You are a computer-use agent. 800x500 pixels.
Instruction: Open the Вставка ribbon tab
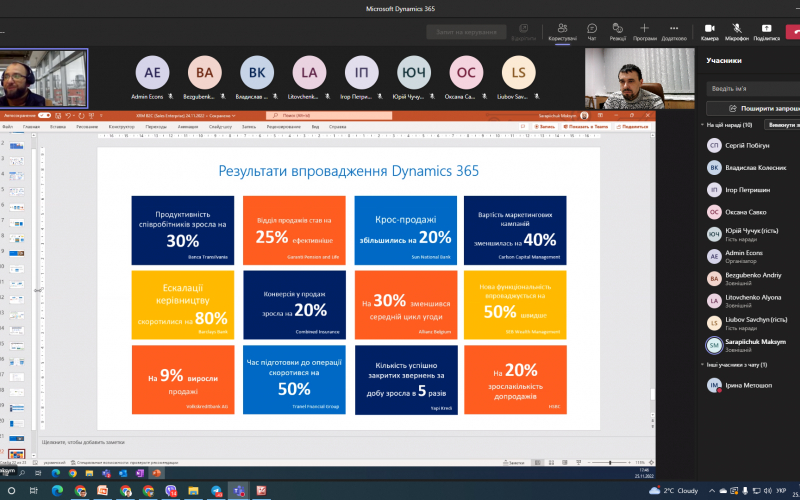coord(58,127)
